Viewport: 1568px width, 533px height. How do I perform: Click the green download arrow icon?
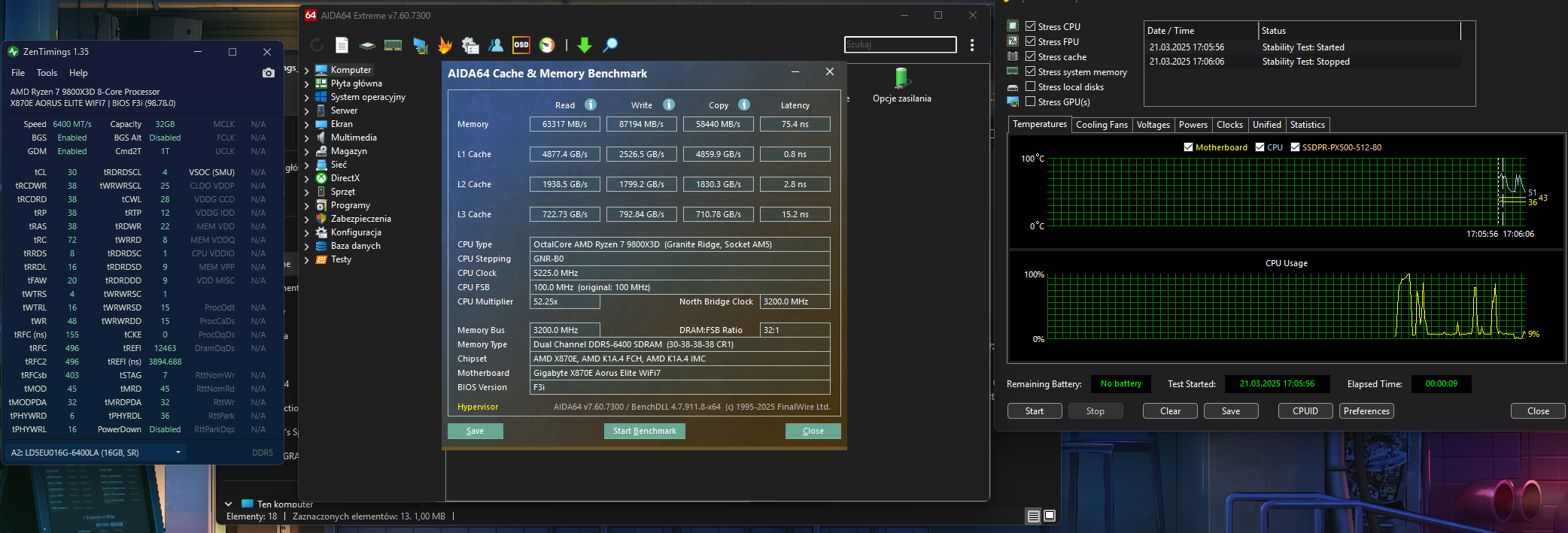584,45
